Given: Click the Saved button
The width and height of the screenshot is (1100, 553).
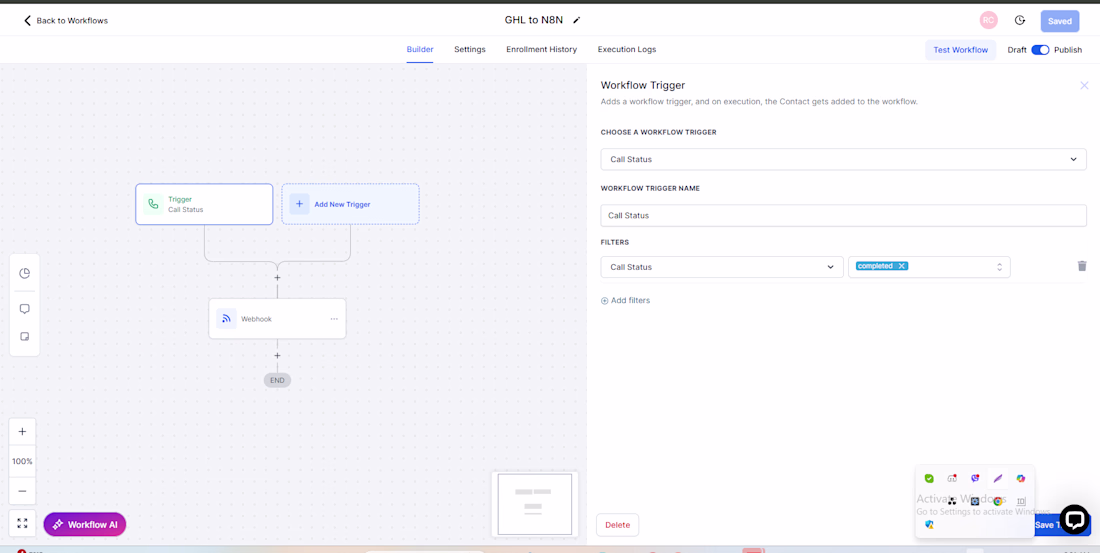Looking at the screenshot, I should tap(1059, 21).
